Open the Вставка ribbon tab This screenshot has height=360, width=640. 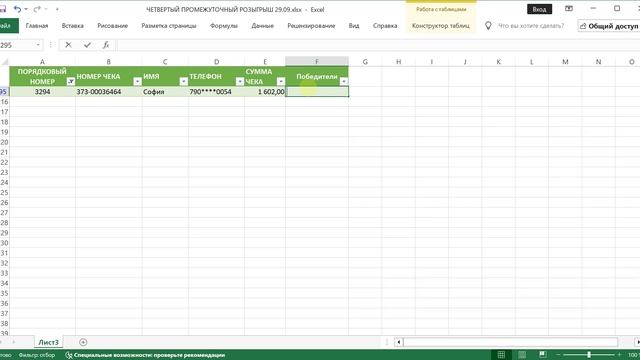(73, 26)
